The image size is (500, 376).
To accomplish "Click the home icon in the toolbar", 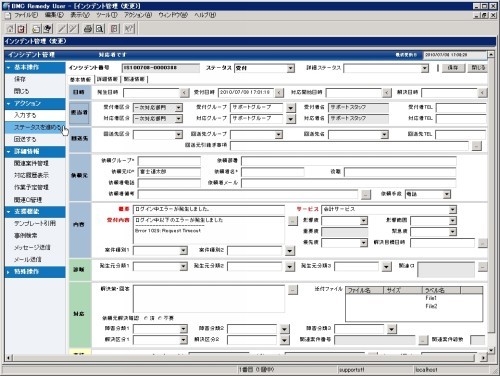I will [10, 29].
